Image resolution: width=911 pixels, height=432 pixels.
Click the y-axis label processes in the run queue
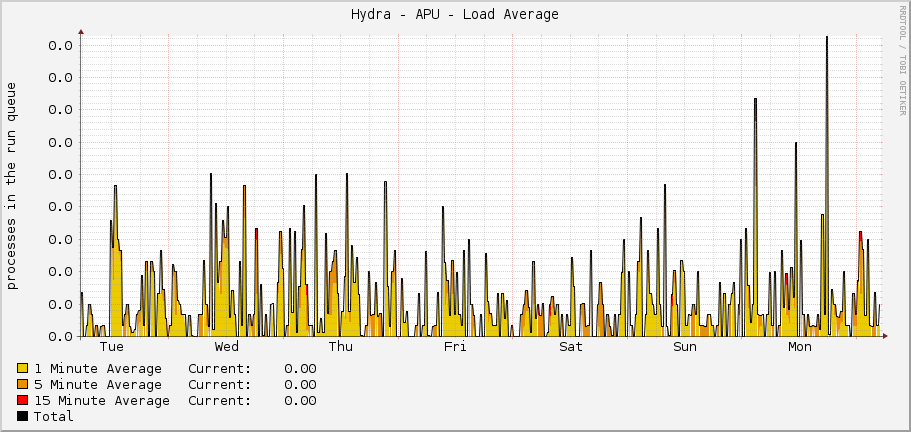pos(12,185)
